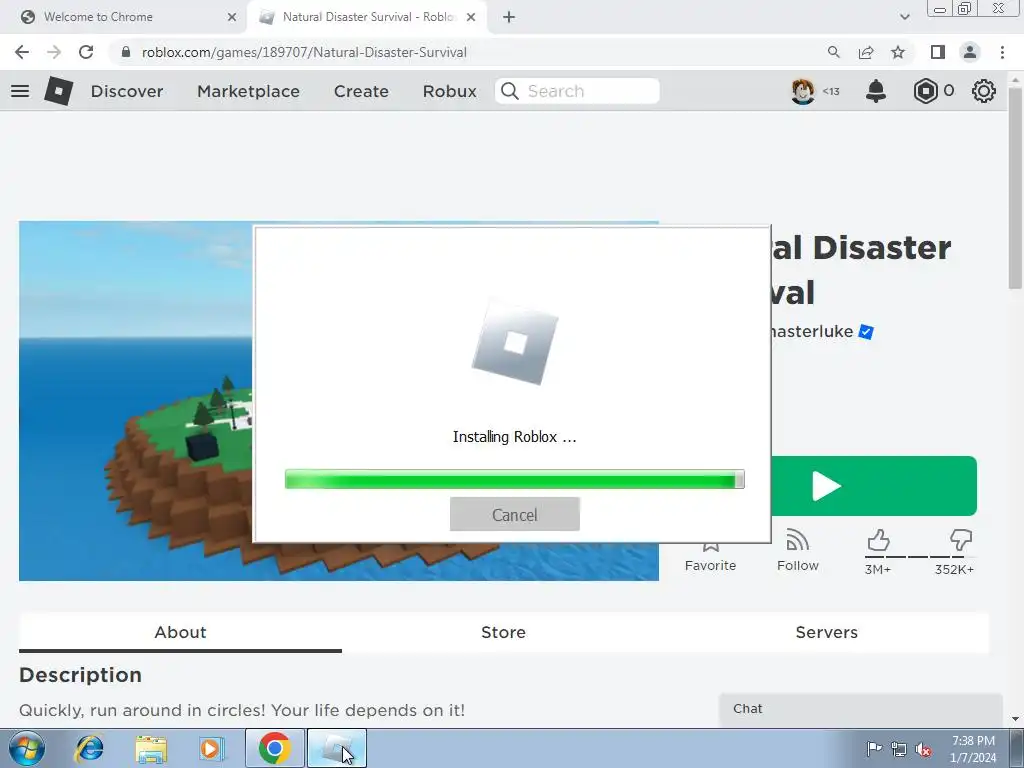
Task: Click the muted volume tray icon
Action: point(923,749)
